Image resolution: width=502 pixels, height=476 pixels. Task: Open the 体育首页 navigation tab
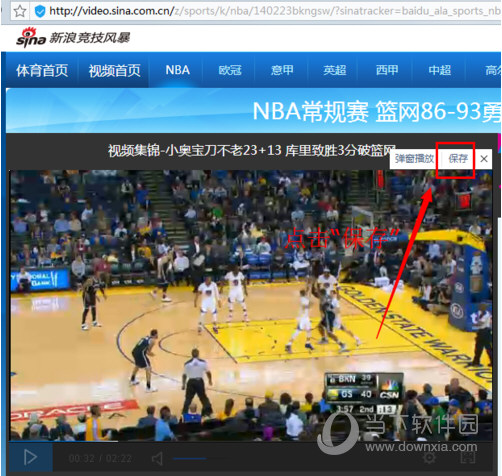point(42,71)
